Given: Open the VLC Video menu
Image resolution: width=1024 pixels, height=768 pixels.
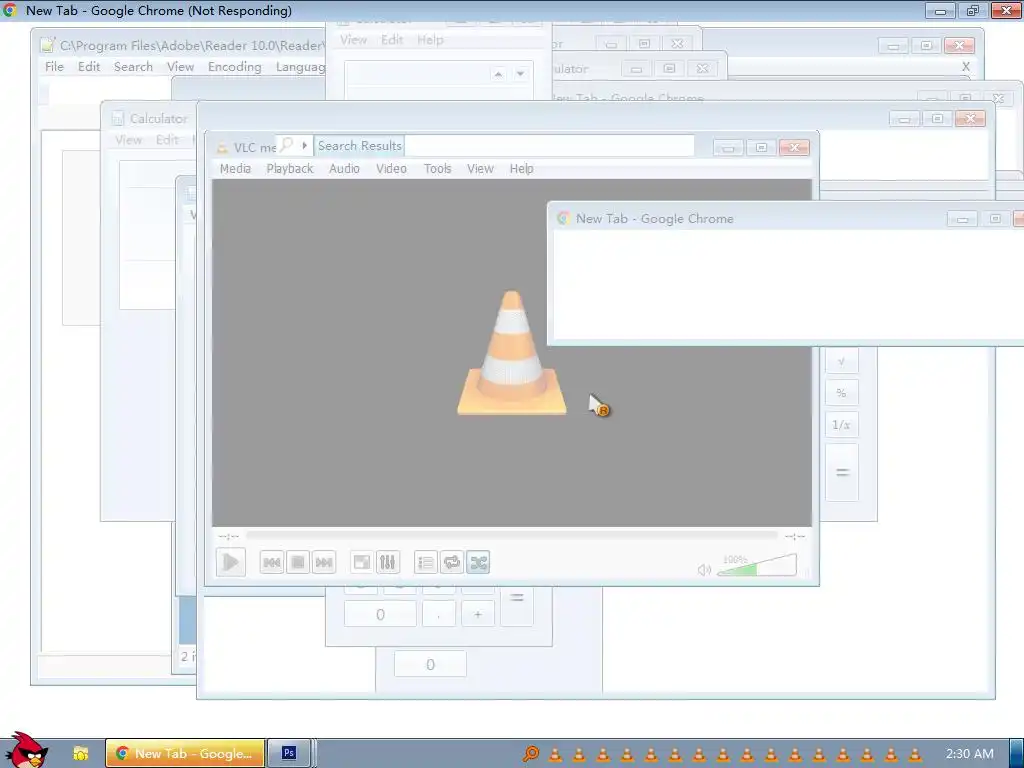Looking at the screenshot, I should [391, 168].
